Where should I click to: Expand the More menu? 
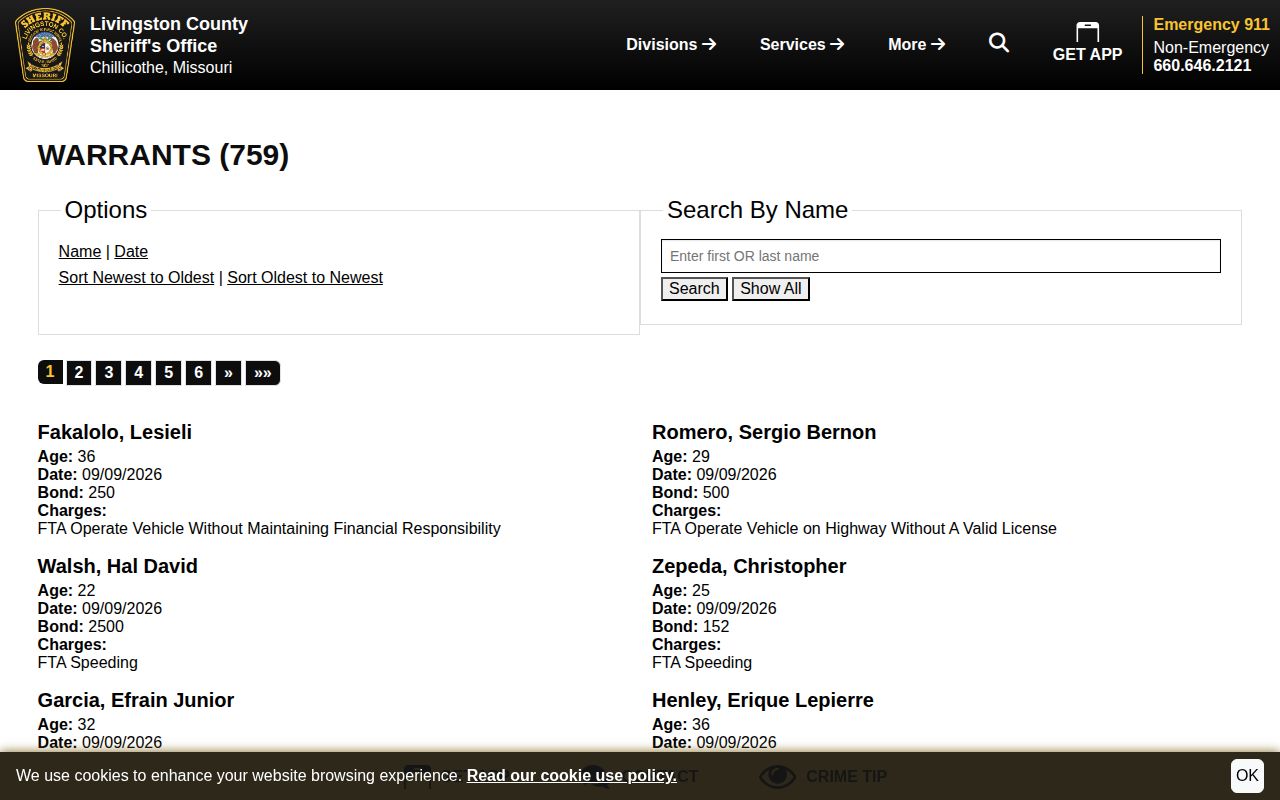917,44
